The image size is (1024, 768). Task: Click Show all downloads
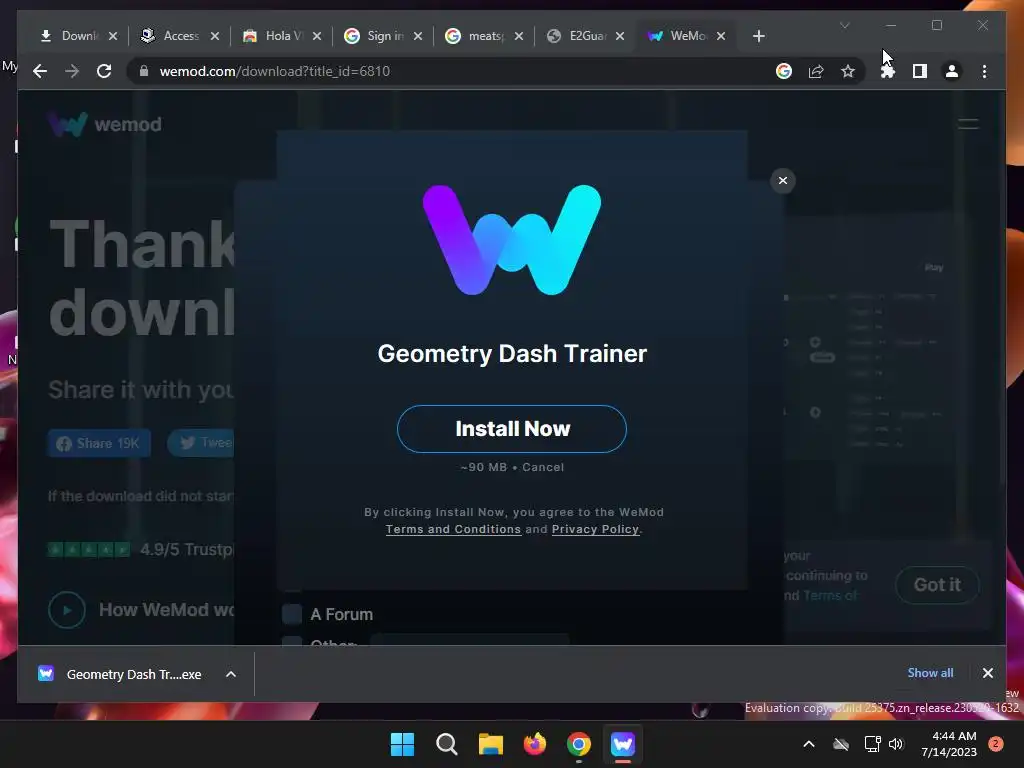930,673
